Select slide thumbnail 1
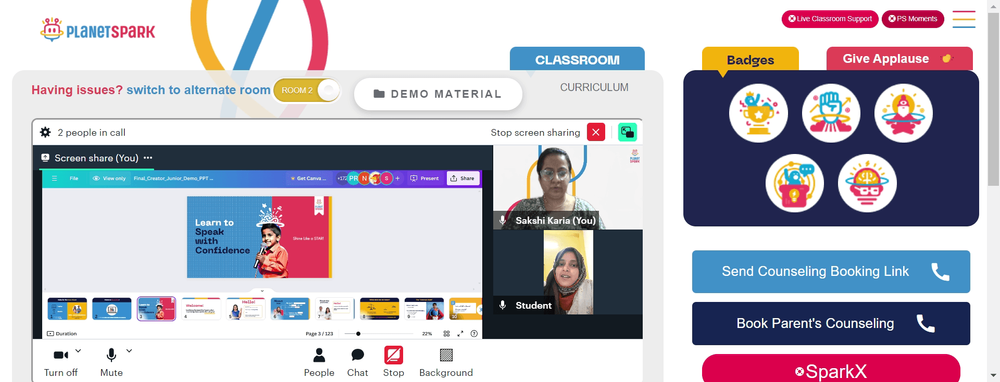This screenshot has width=1000, height=382. (x=67, y=309)
